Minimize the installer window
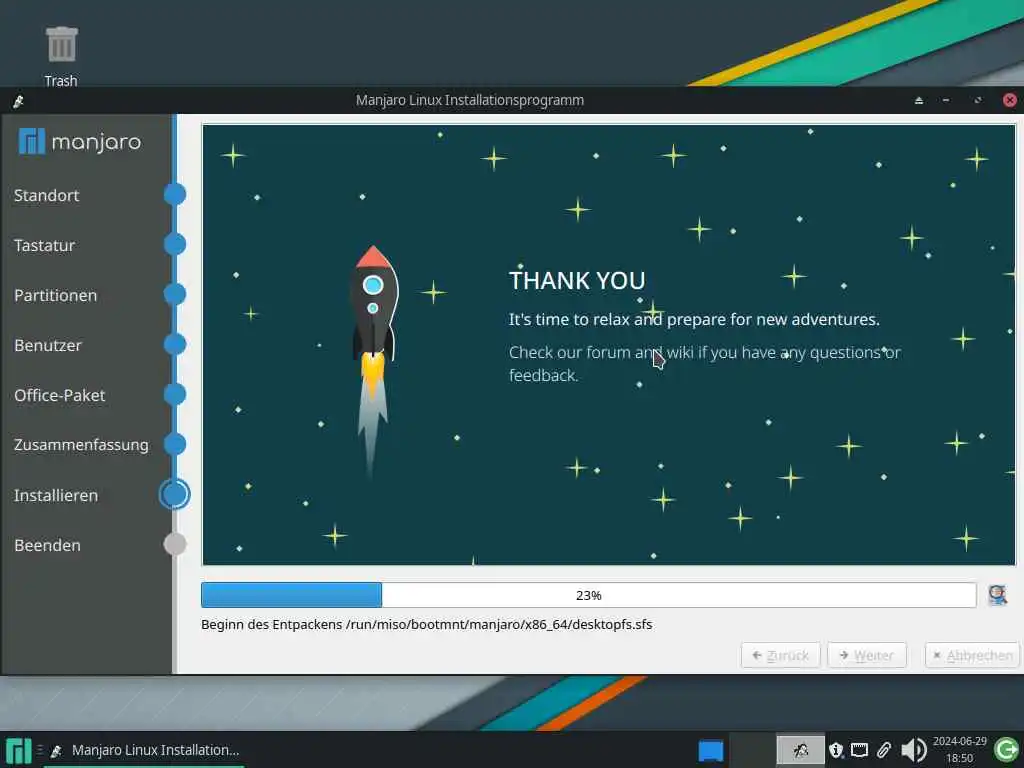This screenshot has width=1024, height=768. [x=946, y=101]
